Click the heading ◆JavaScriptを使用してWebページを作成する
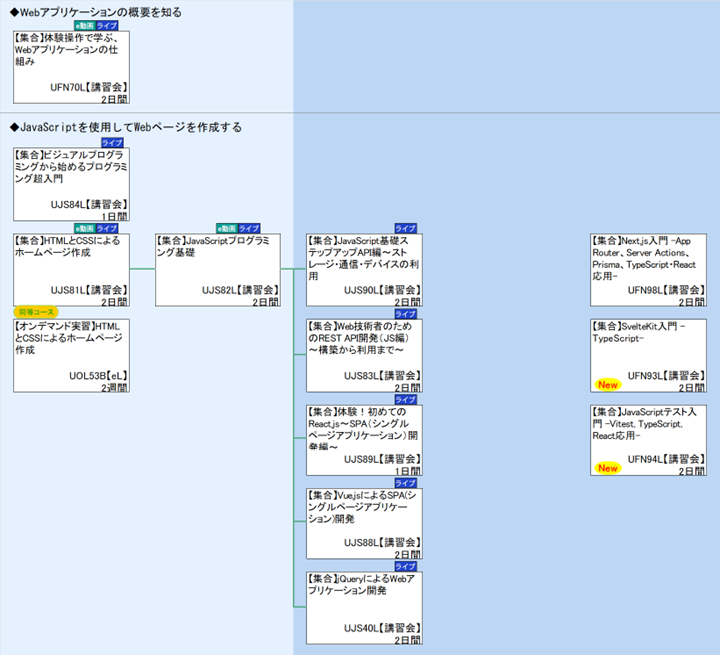 [126, 127]
